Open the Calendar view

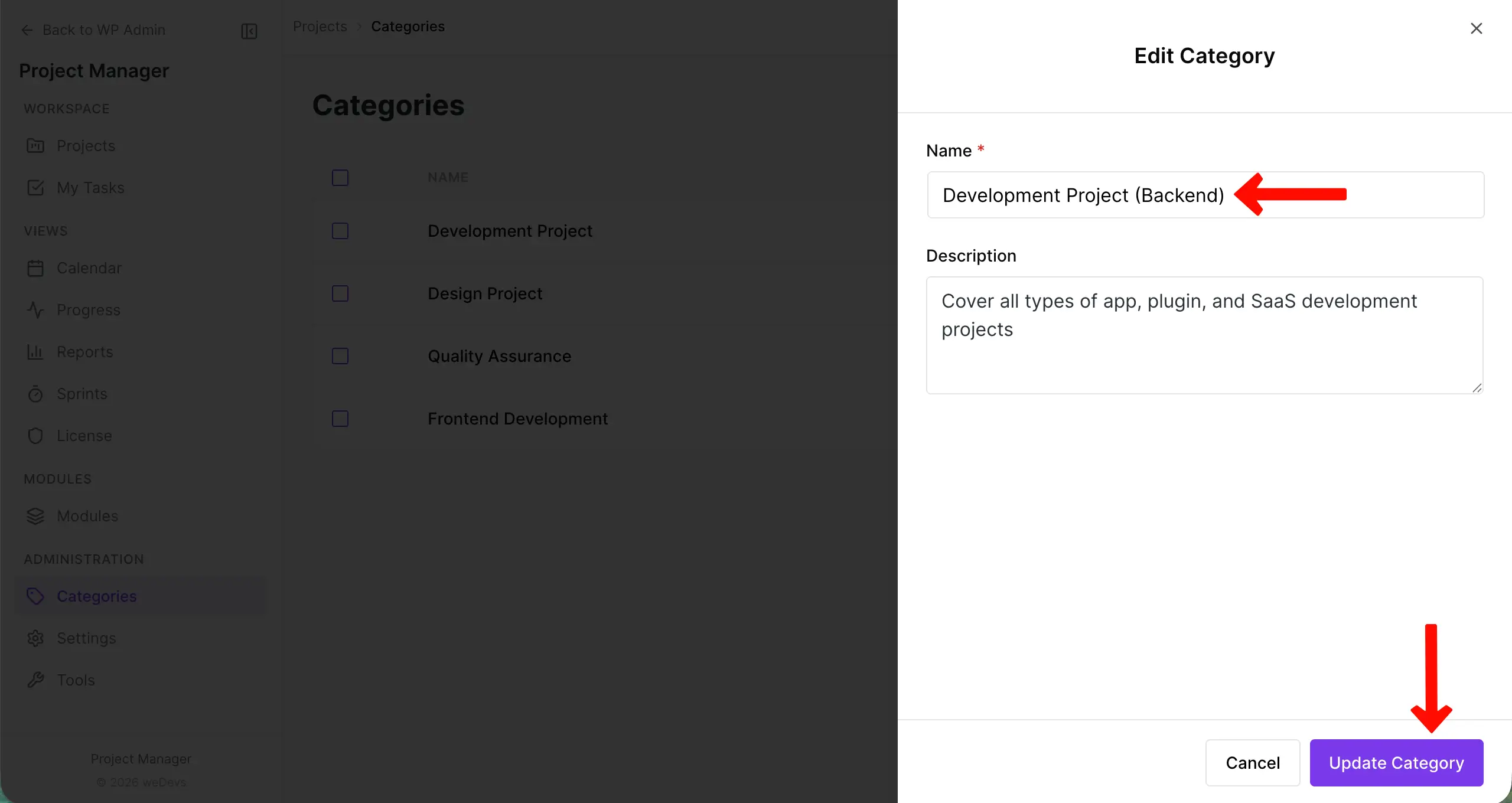click(x=89, y=267)
